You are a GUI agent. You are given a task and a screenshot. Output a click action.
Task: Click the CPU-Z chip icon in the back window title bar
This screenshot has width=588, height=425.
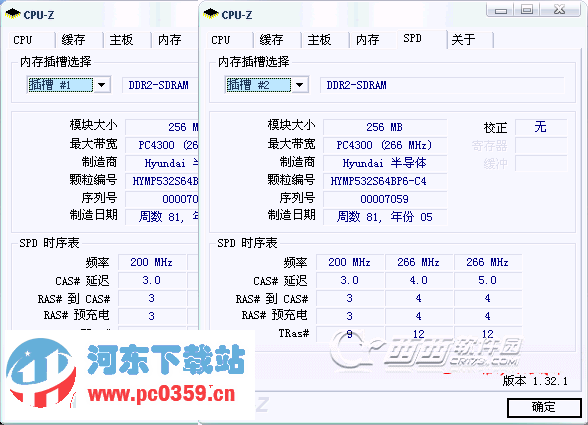pyautogui.click(x=12, y=14)
